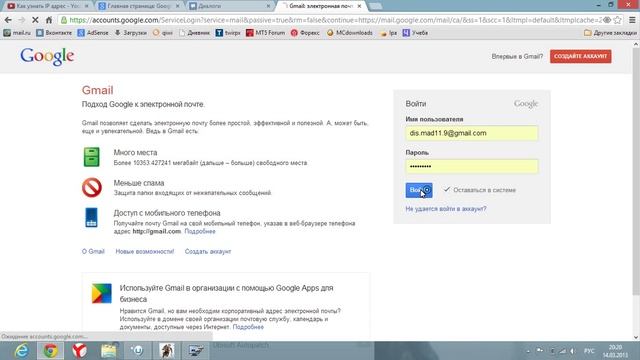Click the browser address bar URL
This screenshot has height=360, width=640.
click(335, 20)
